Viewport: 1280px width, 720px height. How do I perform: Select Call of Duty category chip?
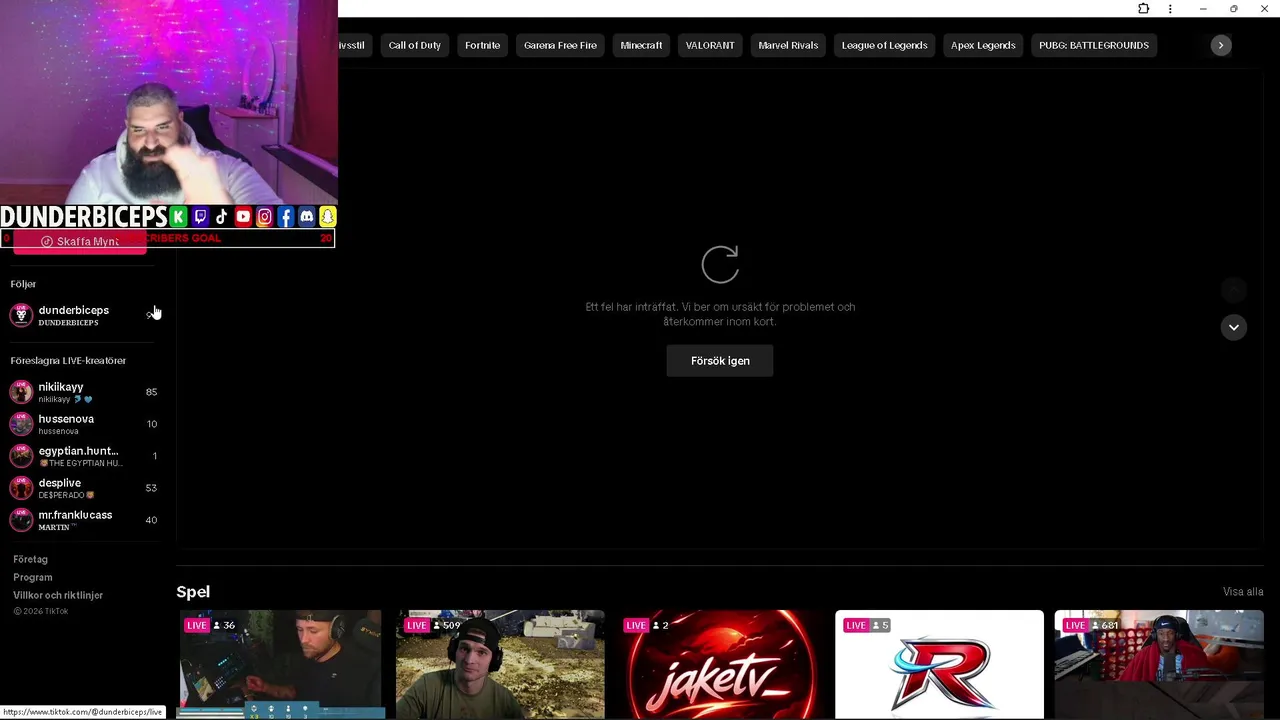[x=414, y=45]
